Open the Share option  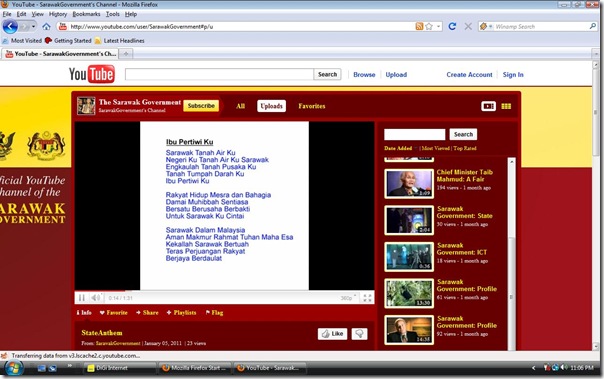(147, 313)
